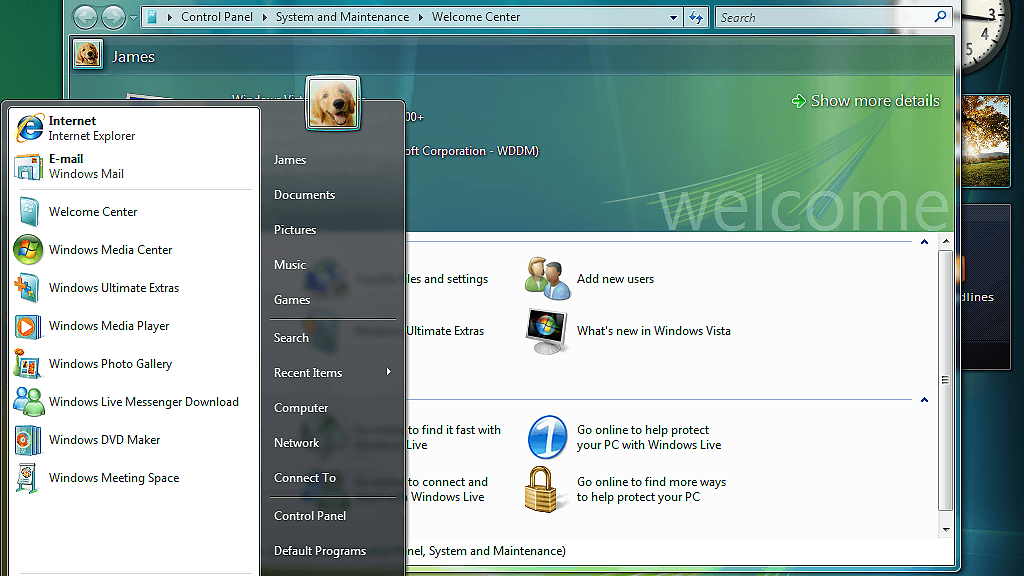Open Windows Meeting Space

[113, 478]
